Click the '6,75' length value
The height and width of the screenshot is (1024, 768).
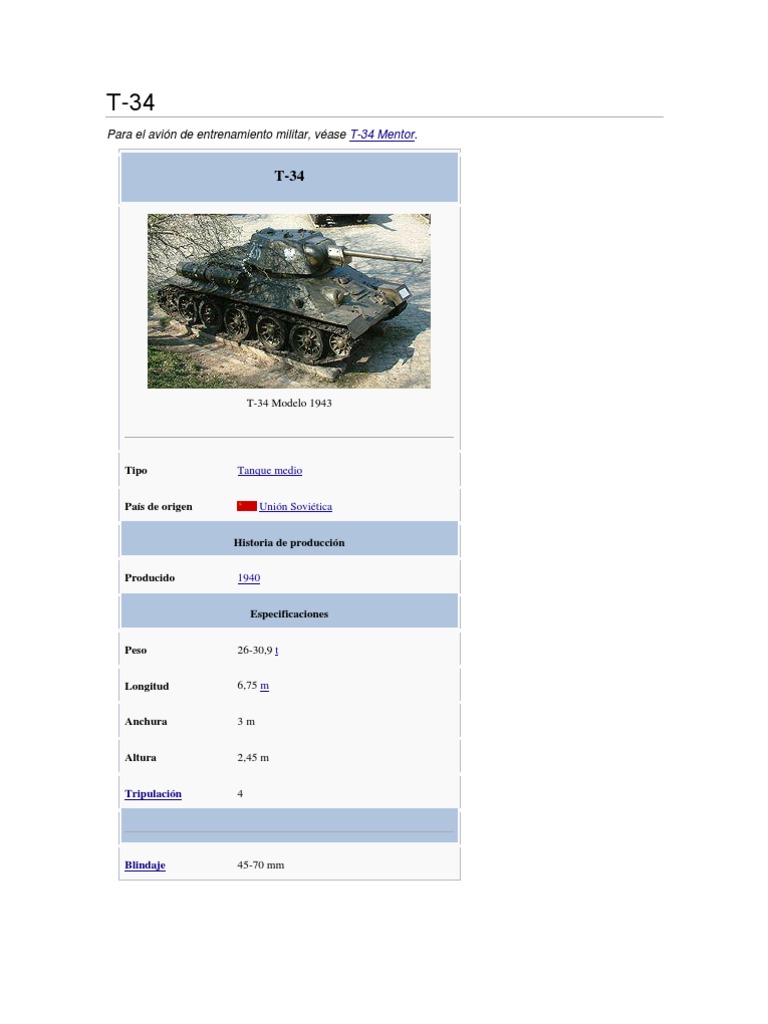[248, 686]
